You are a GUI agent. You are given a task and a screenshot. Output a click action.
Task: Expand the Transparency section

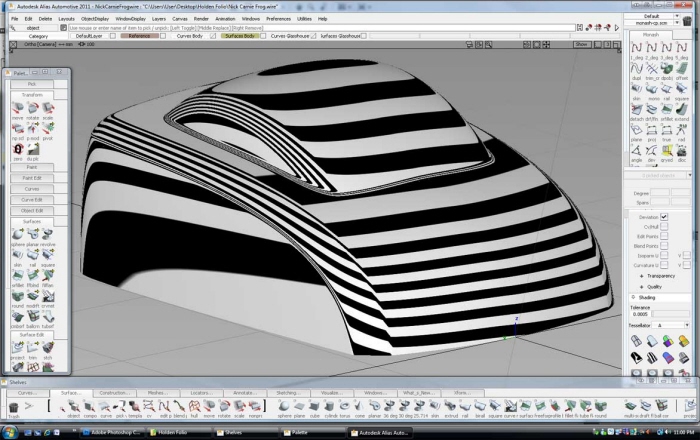(656, 274)
